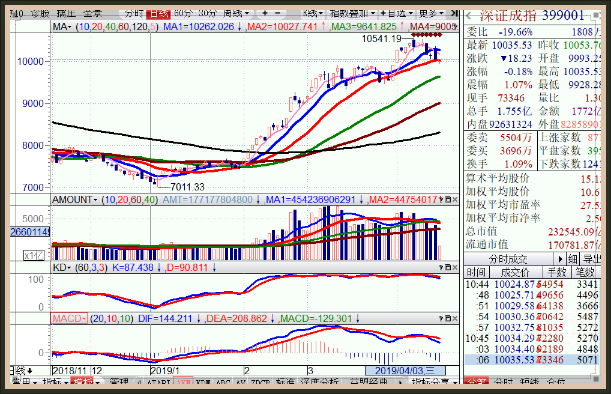Maximize the AMOUNT indicator panel
The height and width of the screenshot is (394, 611).
point(448,200)
